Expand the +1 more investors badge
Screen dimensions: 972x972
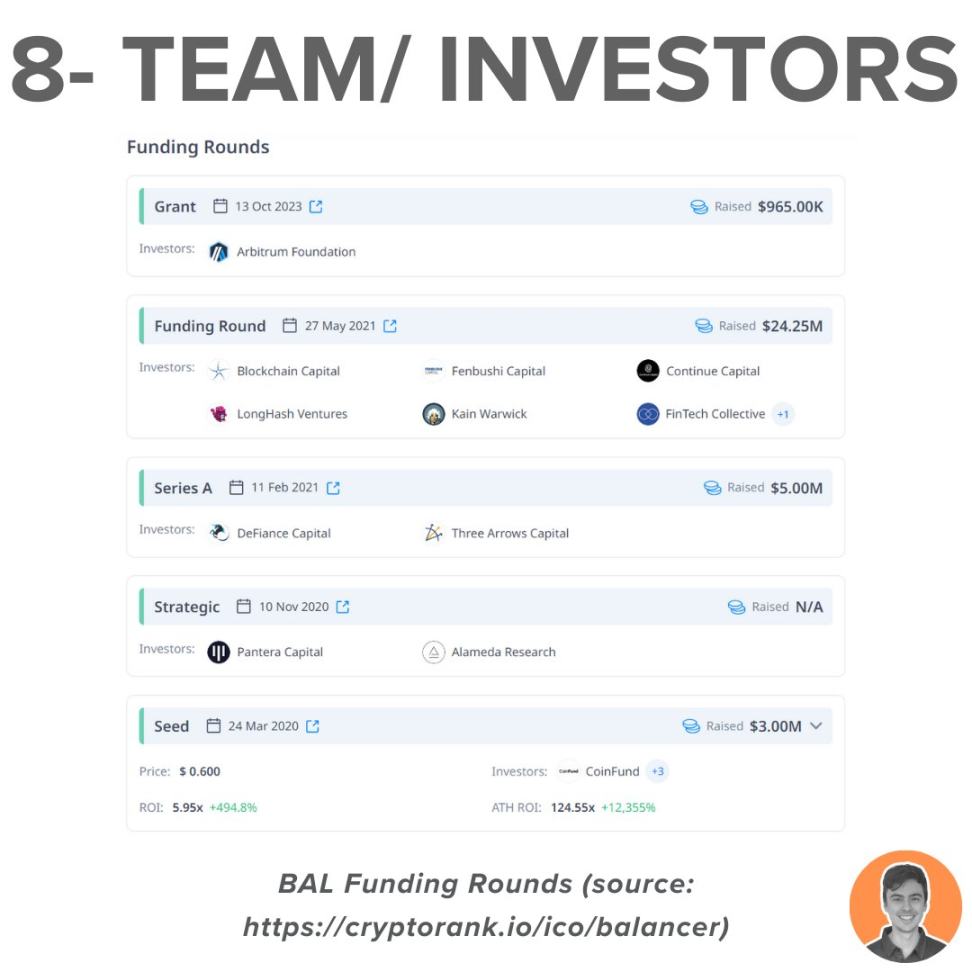click(784, 414)
